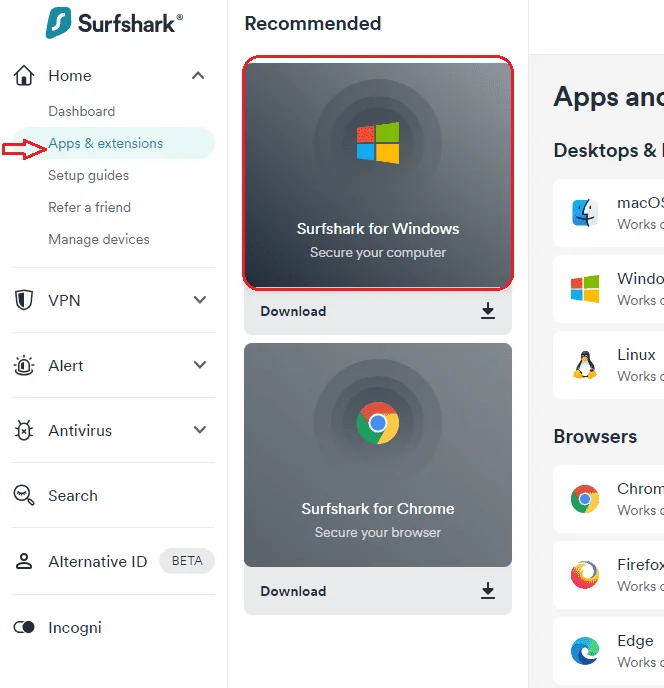Open the Alert menu label
Image resolution: width=664 pixels, height=688 pixels.
[65, 366]
